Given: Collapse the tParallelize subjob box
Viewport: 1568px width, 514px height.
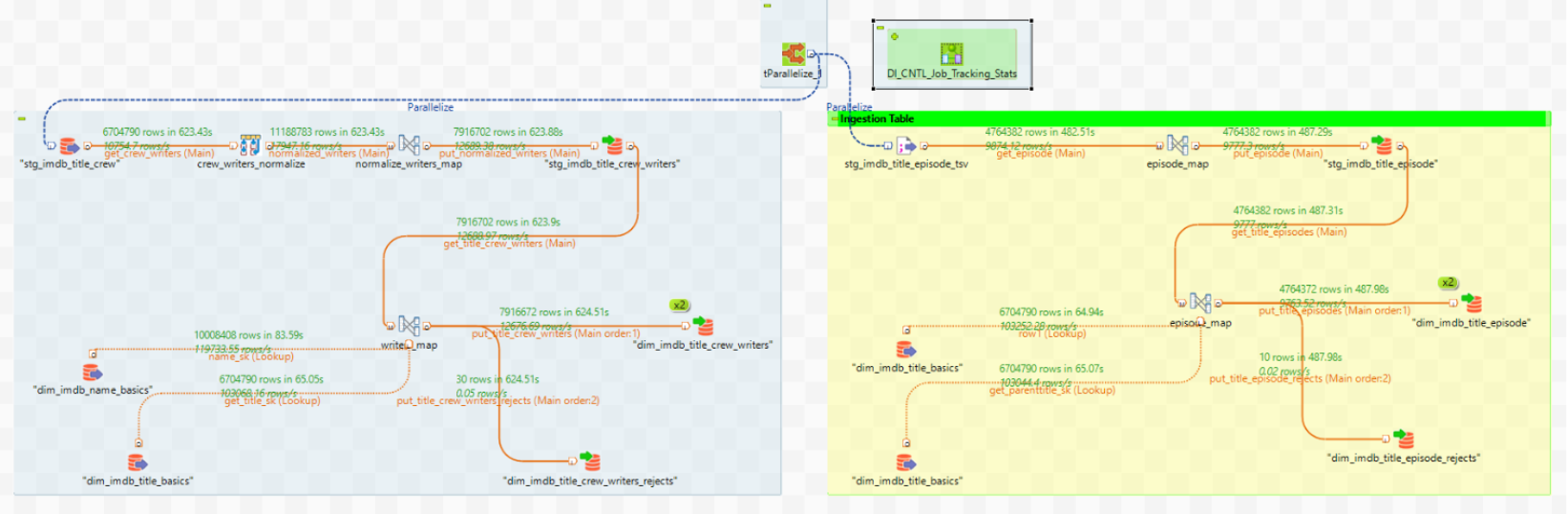Looking at the screenshot, I should (x=767, y=6).
